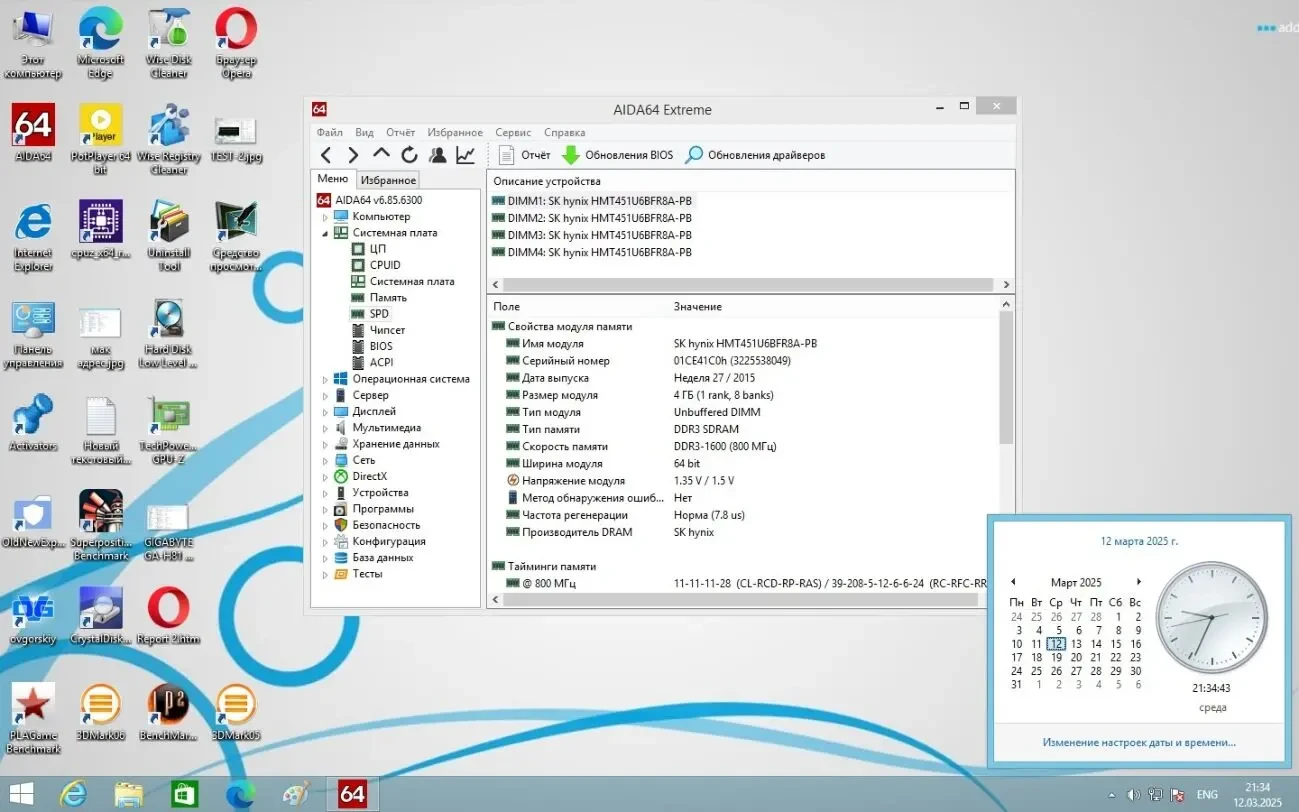Select March 19 on the calendar
This screenshot has height=812, width=1299.
click(1056, 657)
